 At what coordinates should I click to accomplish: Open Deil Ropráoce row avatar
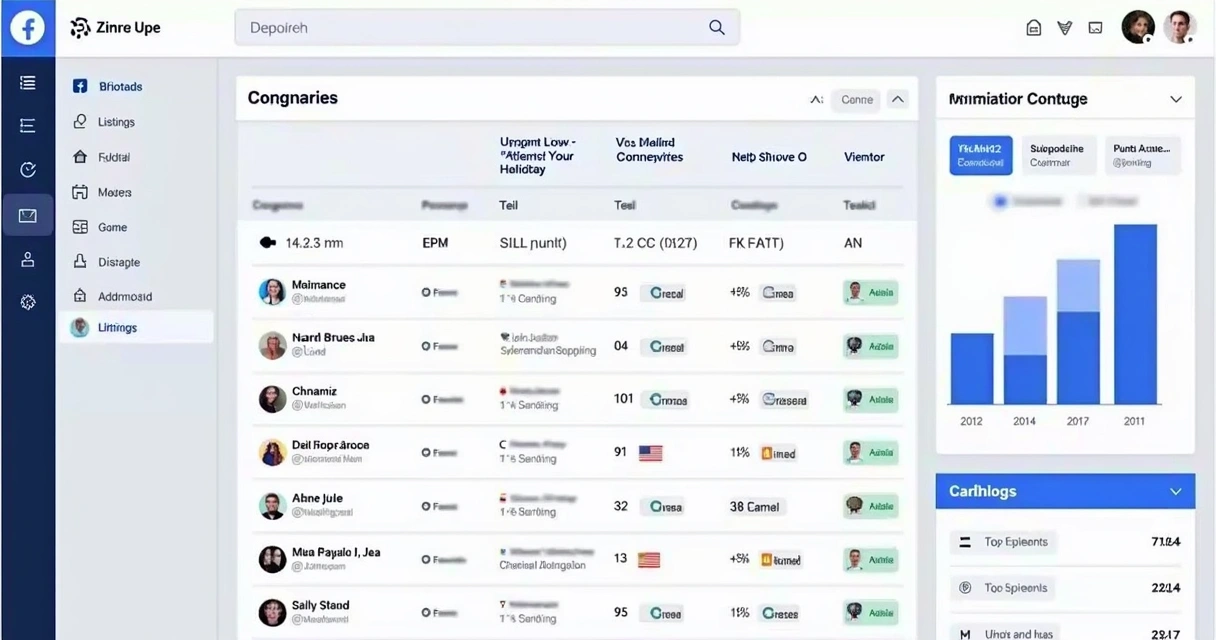pyautogui.click(x=272, y=452)
